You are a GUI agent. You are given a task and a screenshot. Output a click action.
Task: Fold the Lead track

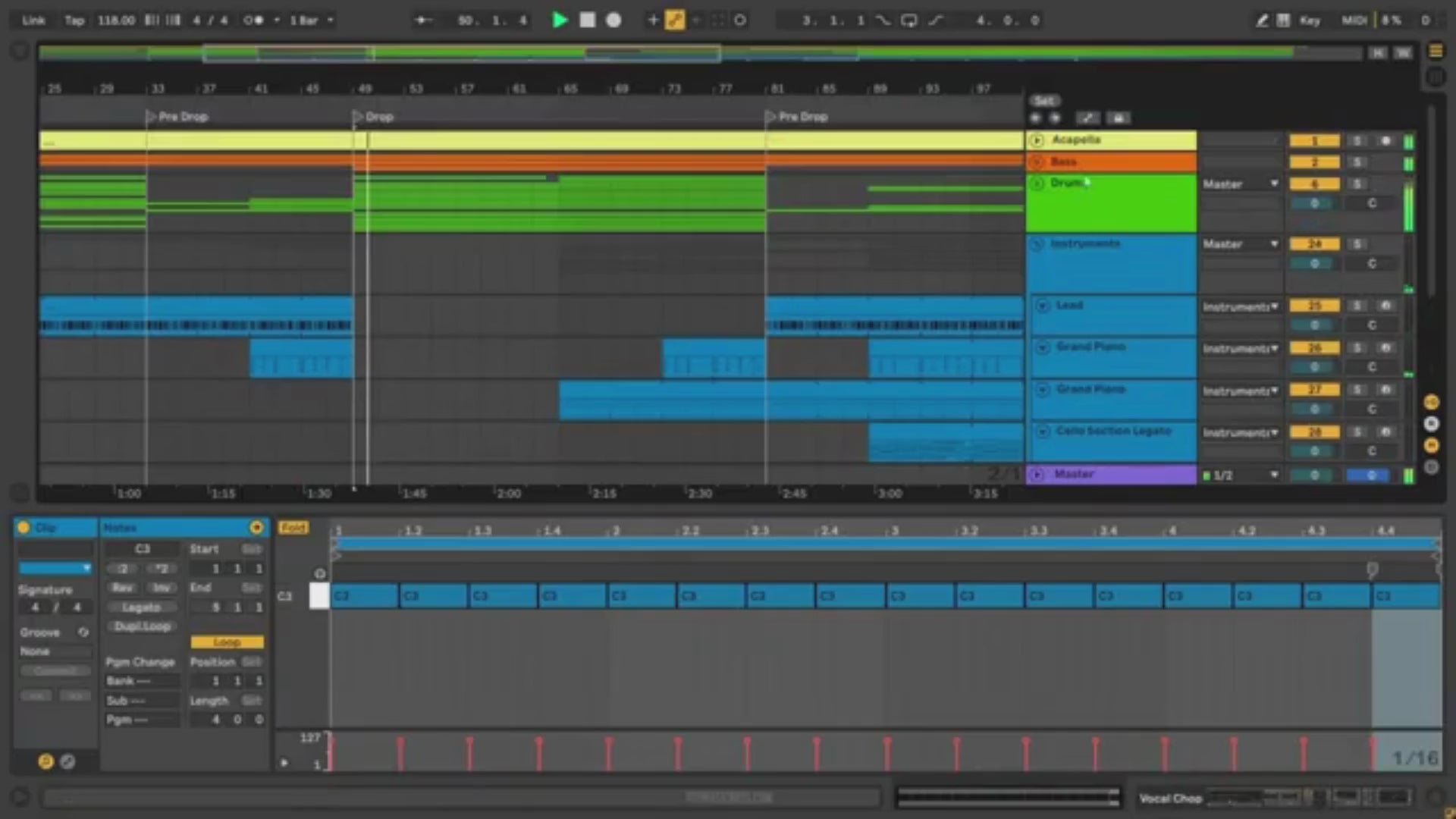[1043, 305]
